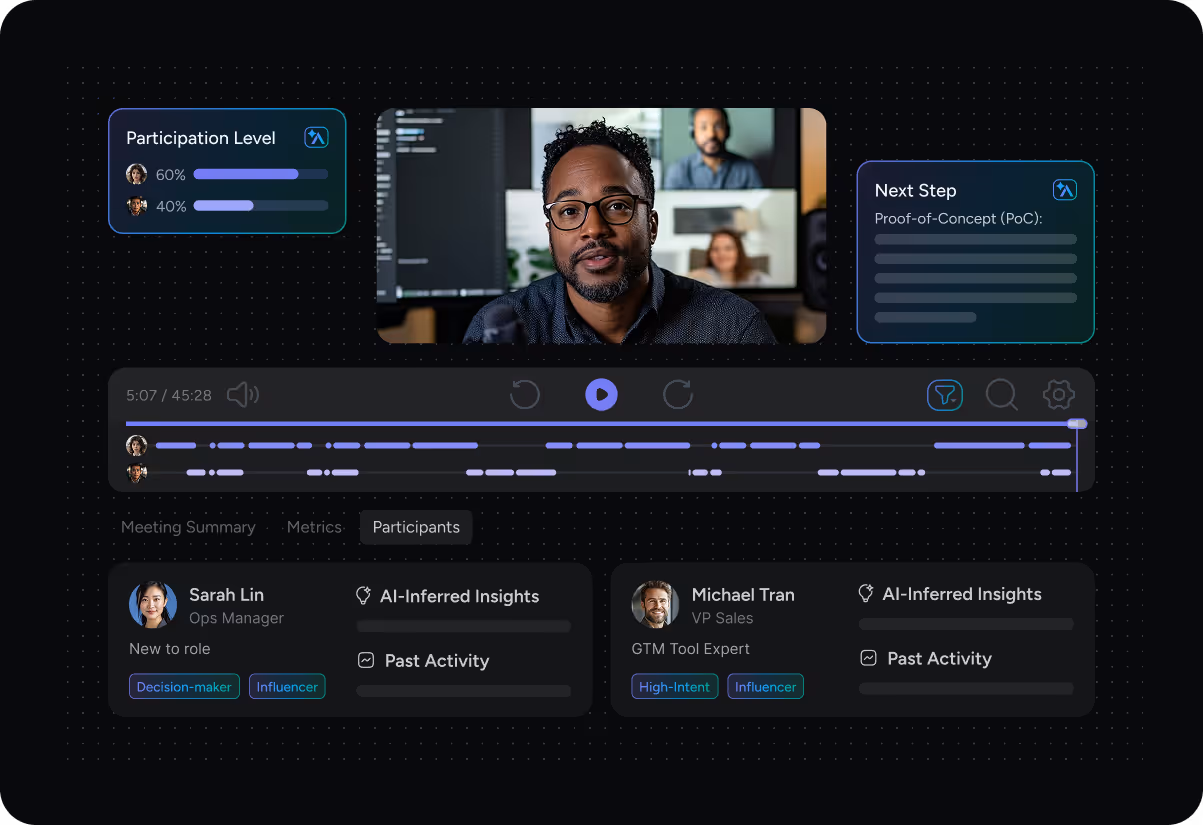Click the GTM Tool Expert note

(691, 649)
